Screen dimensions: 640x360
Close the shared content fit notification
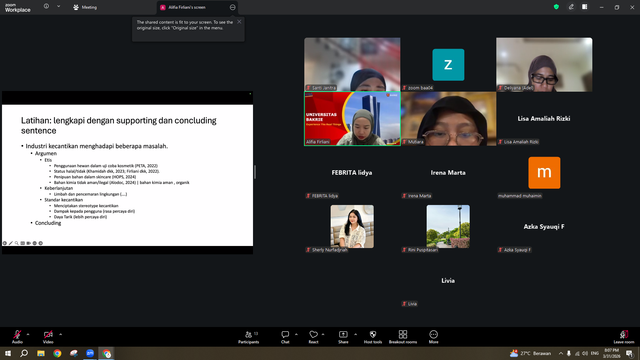click(x=239, y=22)
